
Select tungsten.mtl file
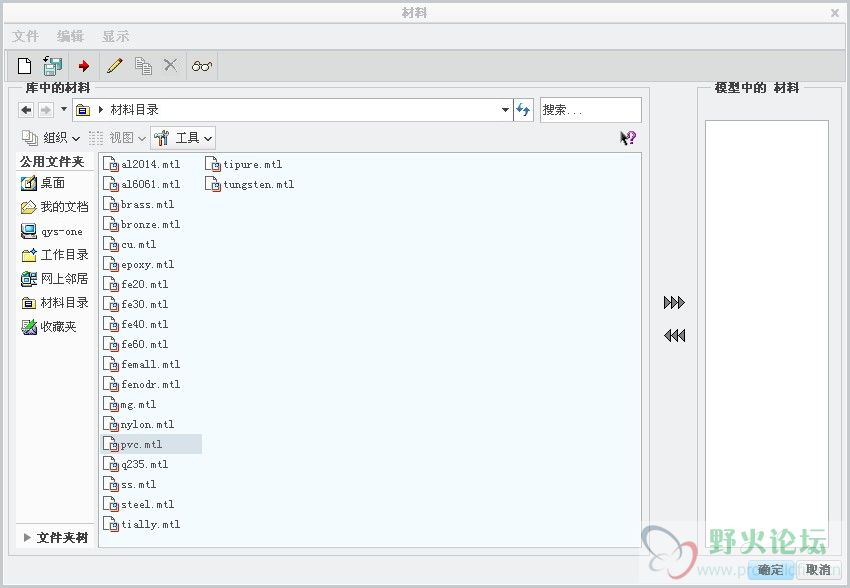coord(249,184)
